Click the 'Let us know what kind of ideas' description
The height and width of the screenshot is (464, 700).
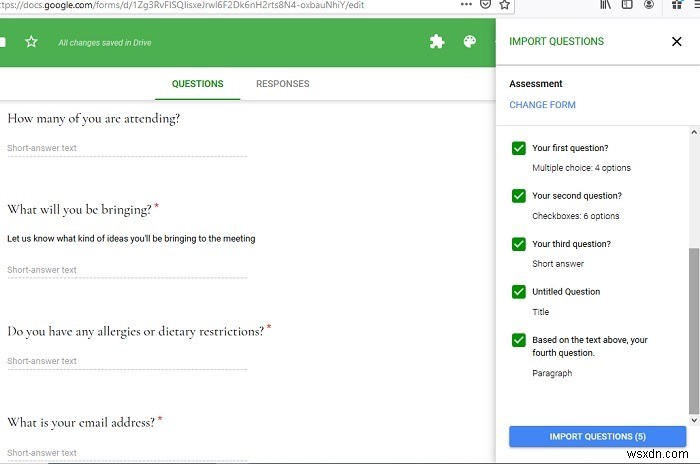(x=131, y=239)
